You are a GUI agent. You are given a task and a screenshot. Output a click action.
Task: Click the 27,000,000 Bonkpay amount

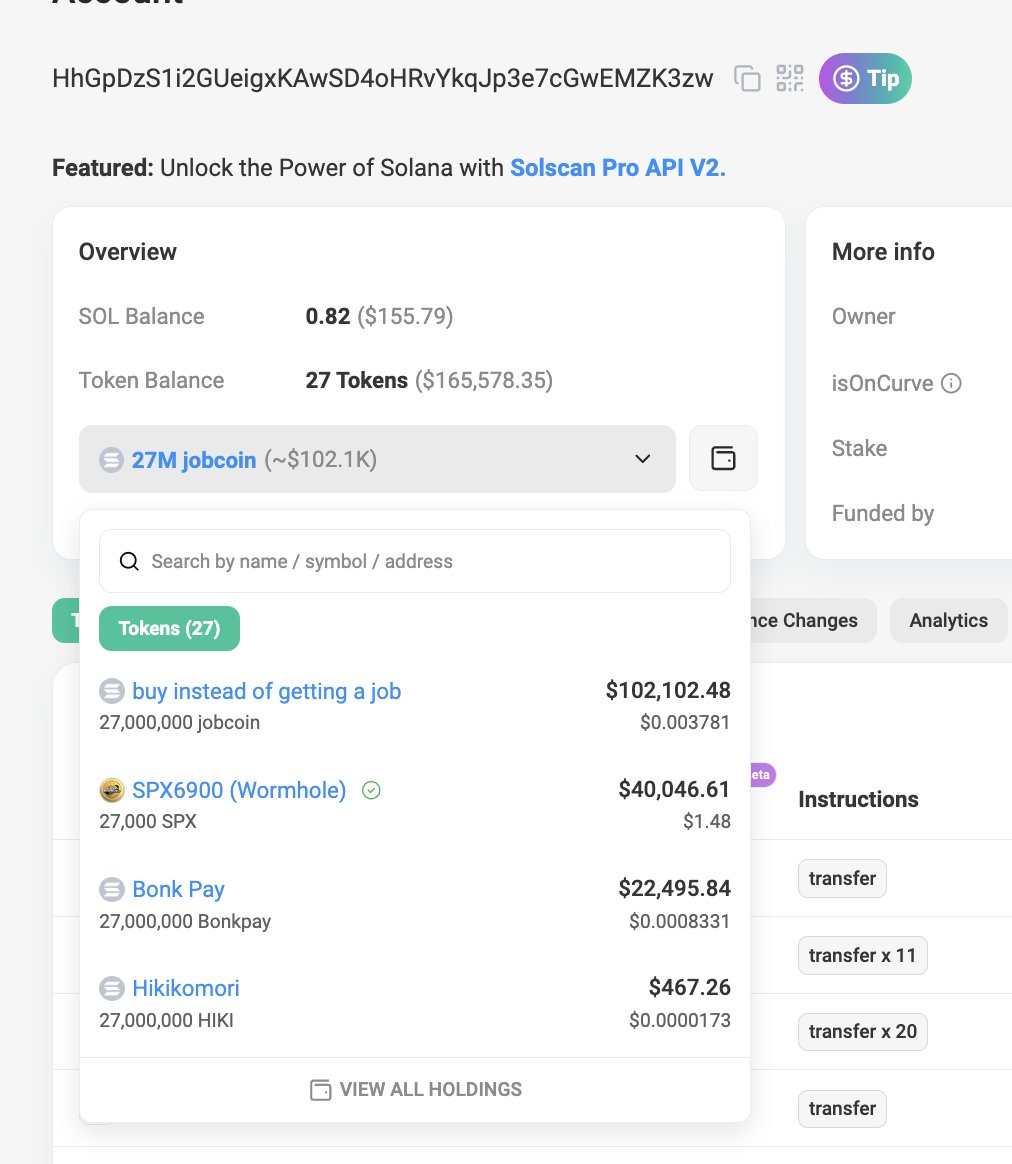185,921
